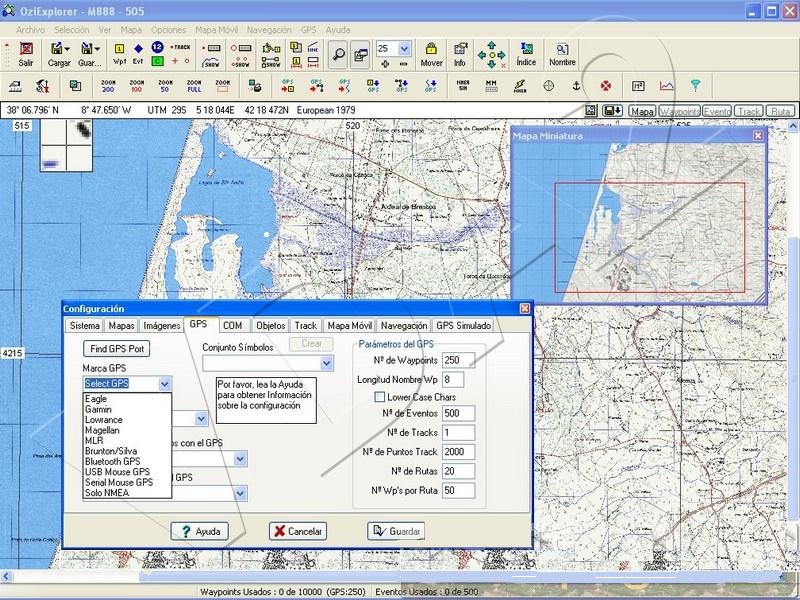800x600 pixels.
Task: Toggle the Mapa button in coordinate bar
Action: [x=642, y=111]
